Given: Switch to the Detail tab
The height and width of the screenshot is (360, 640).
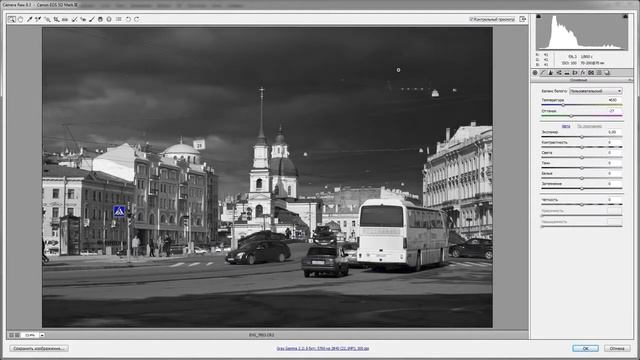Looking at the screenshot, I should pyautogui.click(x=551, y=73).
